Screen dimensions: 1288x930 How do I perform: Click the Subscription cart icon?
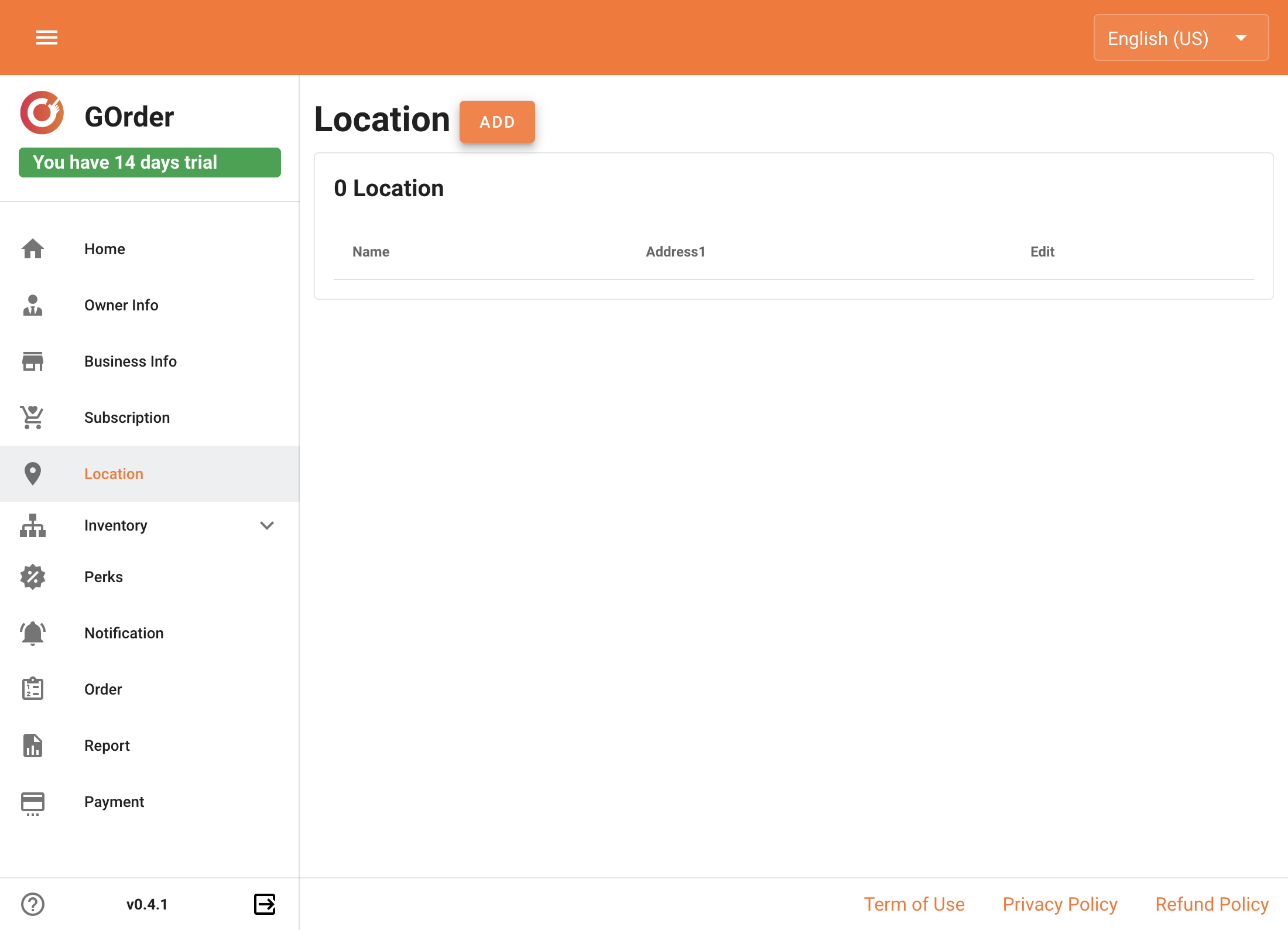33,418
